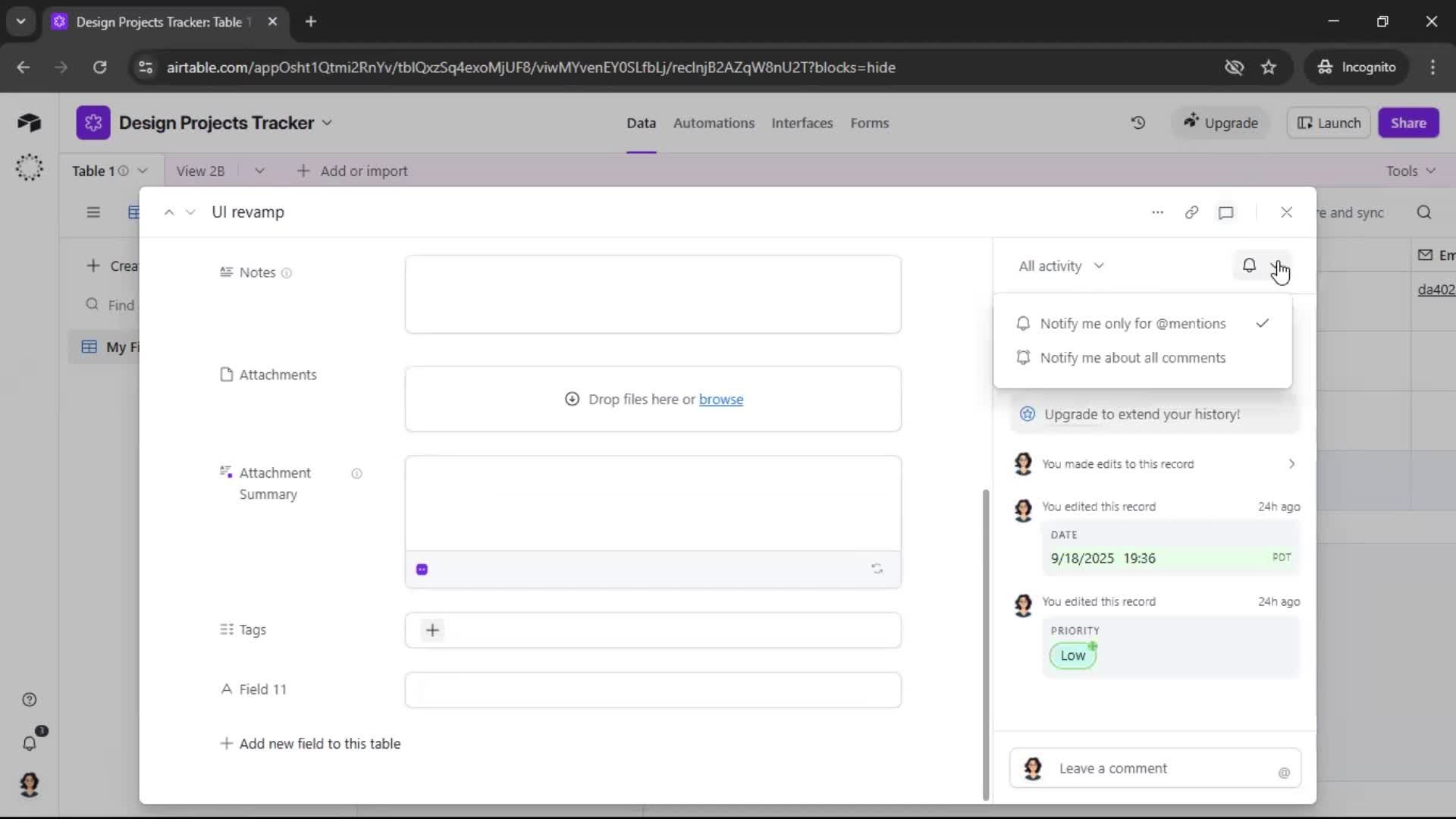The image size is (1456, 819).
Task: Click the Field 11 input box
Action: pos(653,690)
